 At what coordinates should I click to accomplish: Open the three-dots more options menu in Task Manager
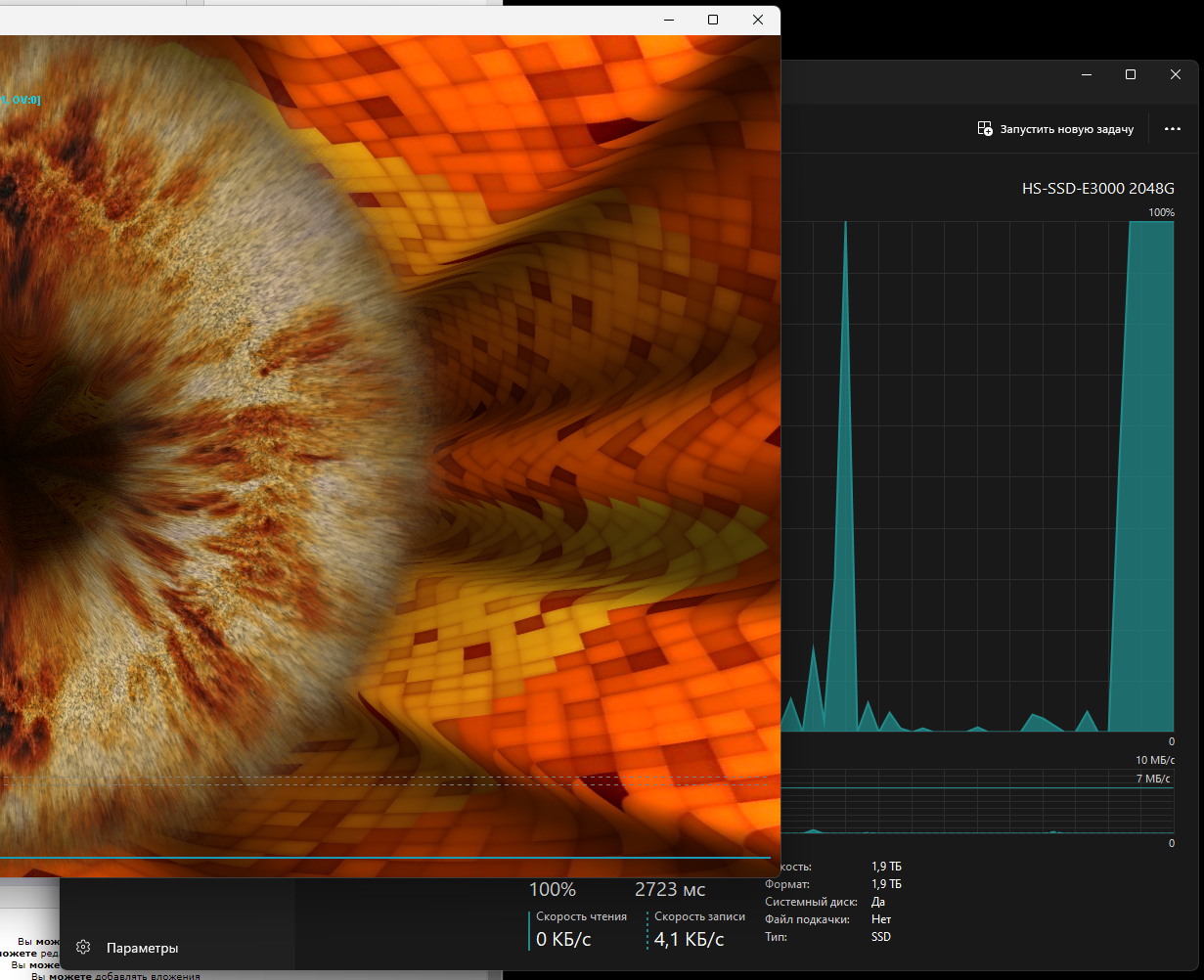click(x=1173, y=129)
